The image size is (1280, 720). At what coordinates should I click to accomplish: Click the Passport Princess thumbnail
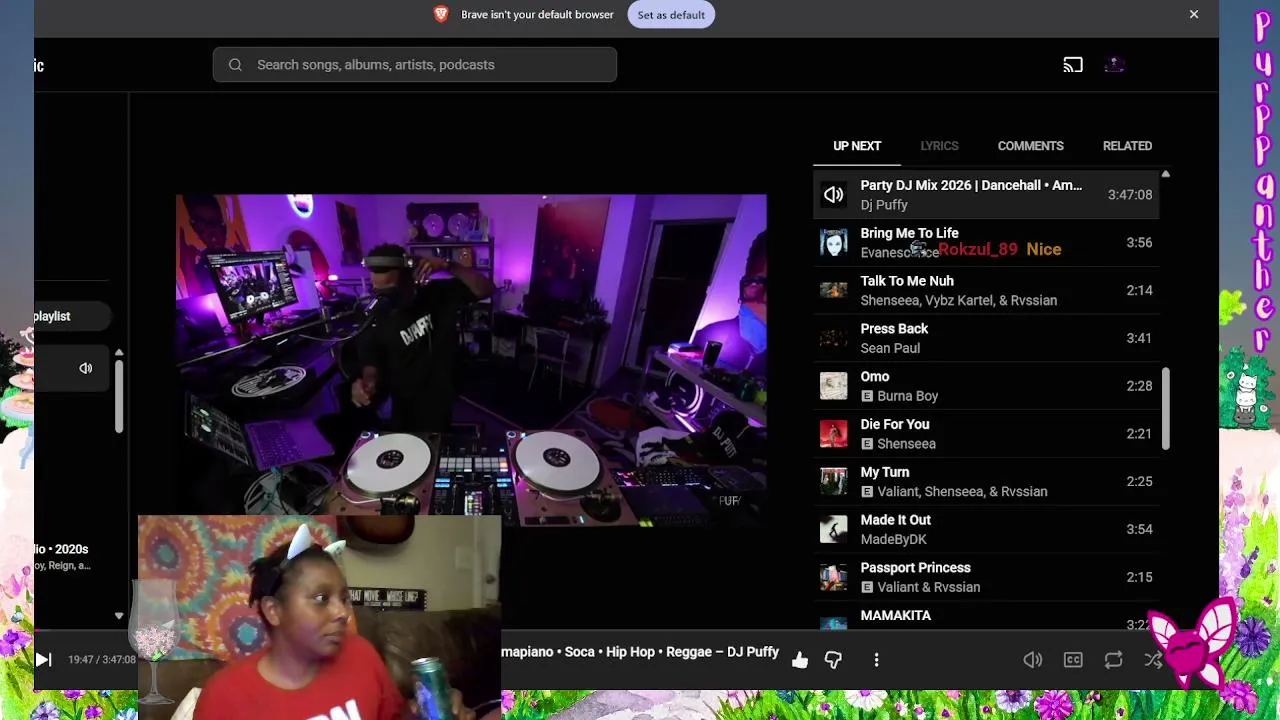pyautogui.click(x=834, y=578)
